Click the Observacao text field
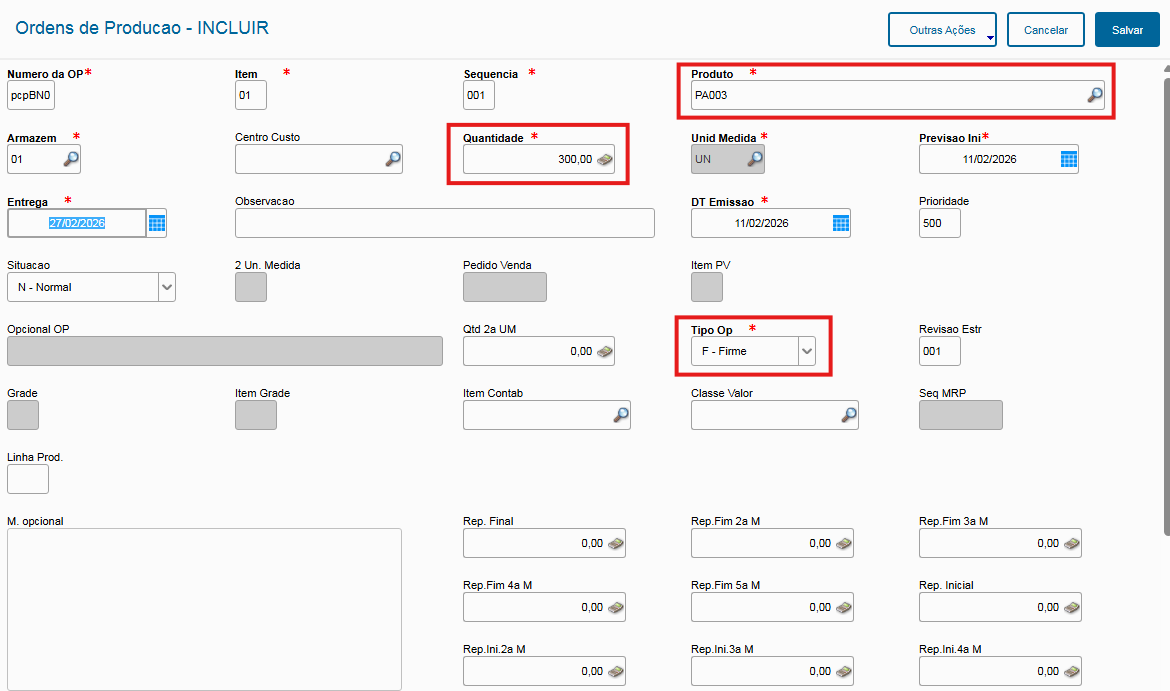 (x=444, y=223)
